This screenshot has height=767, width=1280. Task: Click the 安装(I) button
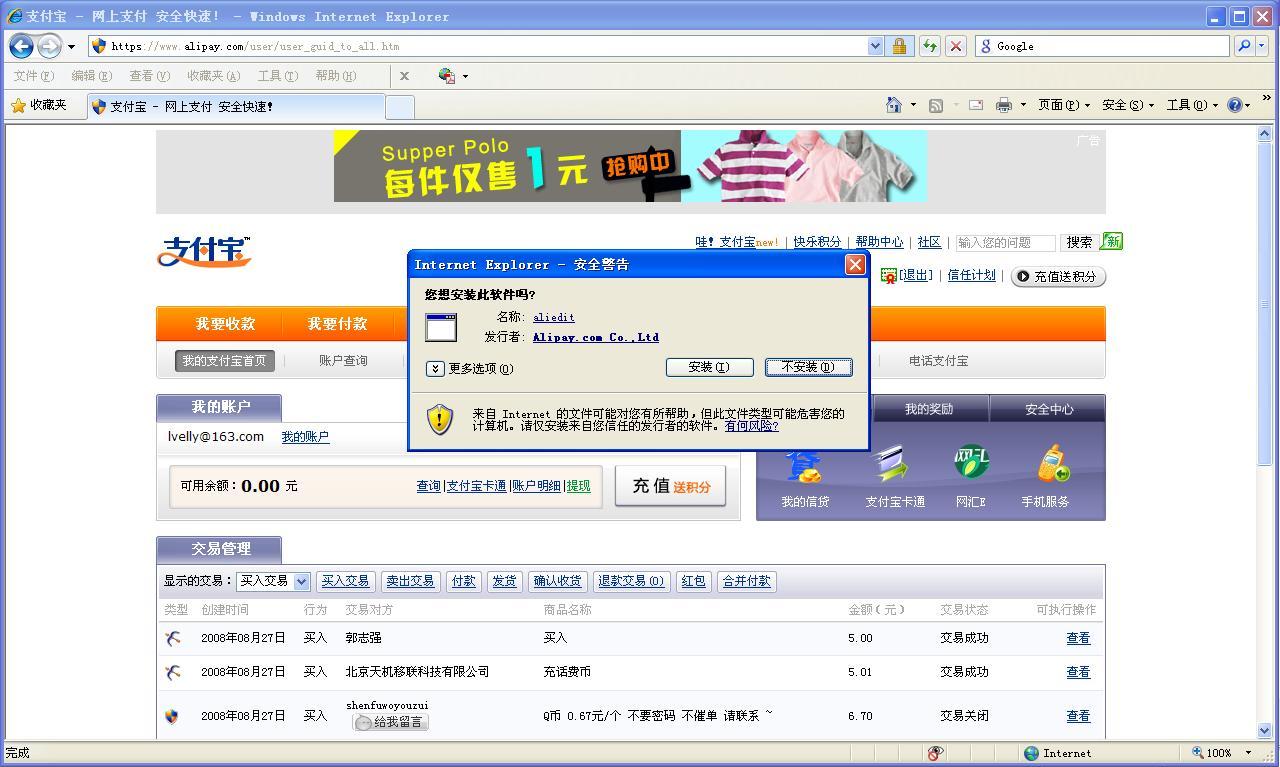click(x=709, y=367)
